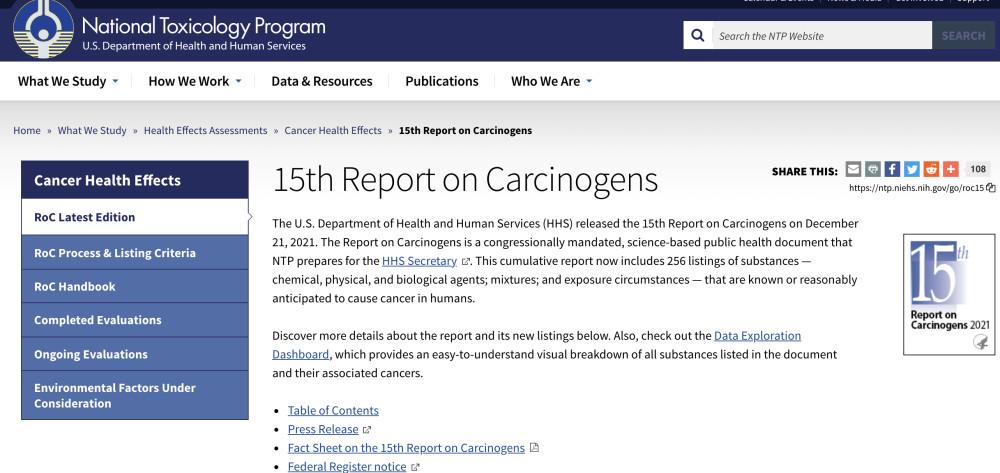Image resolution: width=1000 pixels, height=473 pixels.
Task: Click the SEARCH button
Action: click(x=963, y=35)
